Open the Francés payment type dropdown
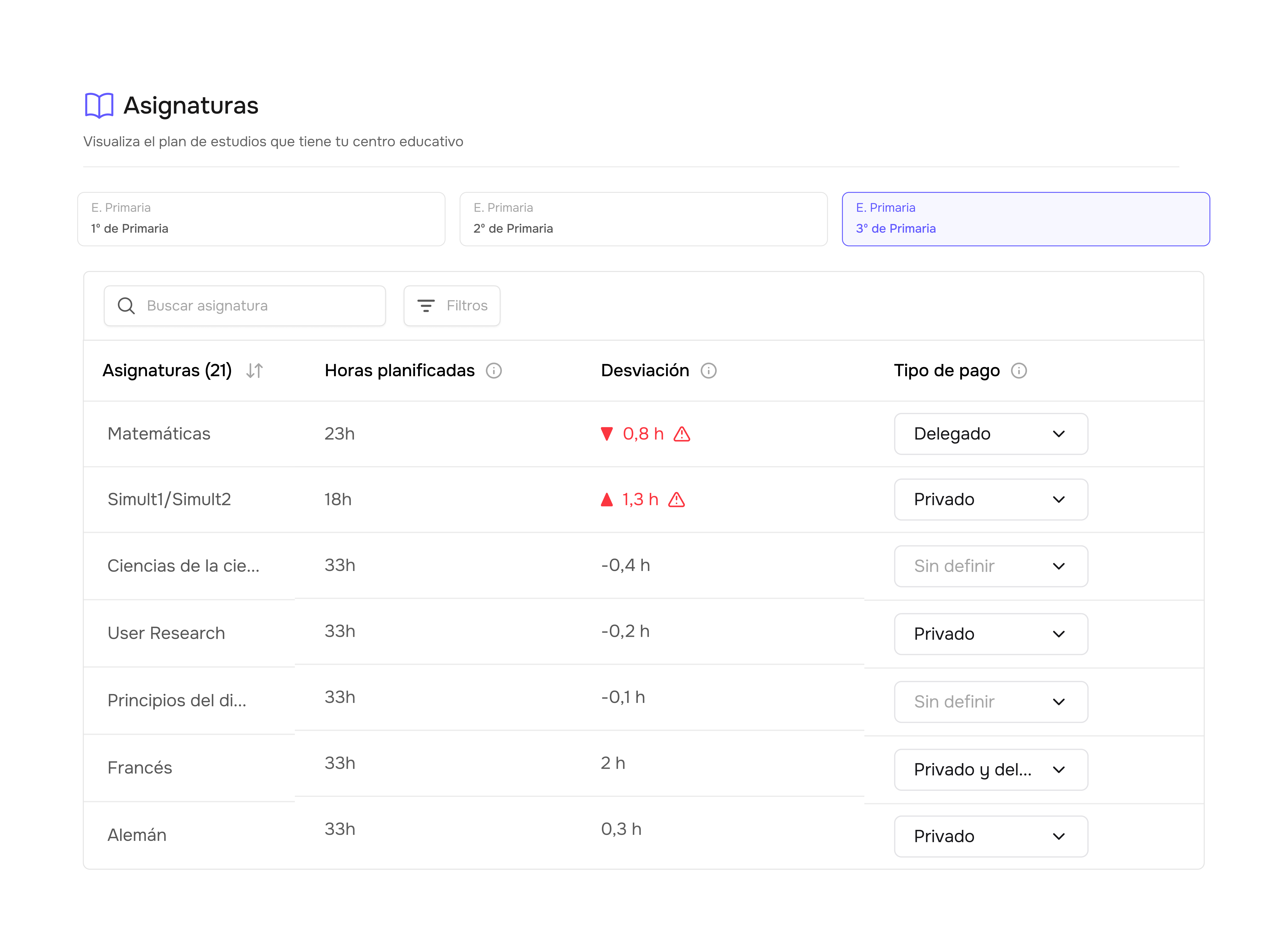The height and width of the screenshot is (952, 1270). click(x=991, y=770)
